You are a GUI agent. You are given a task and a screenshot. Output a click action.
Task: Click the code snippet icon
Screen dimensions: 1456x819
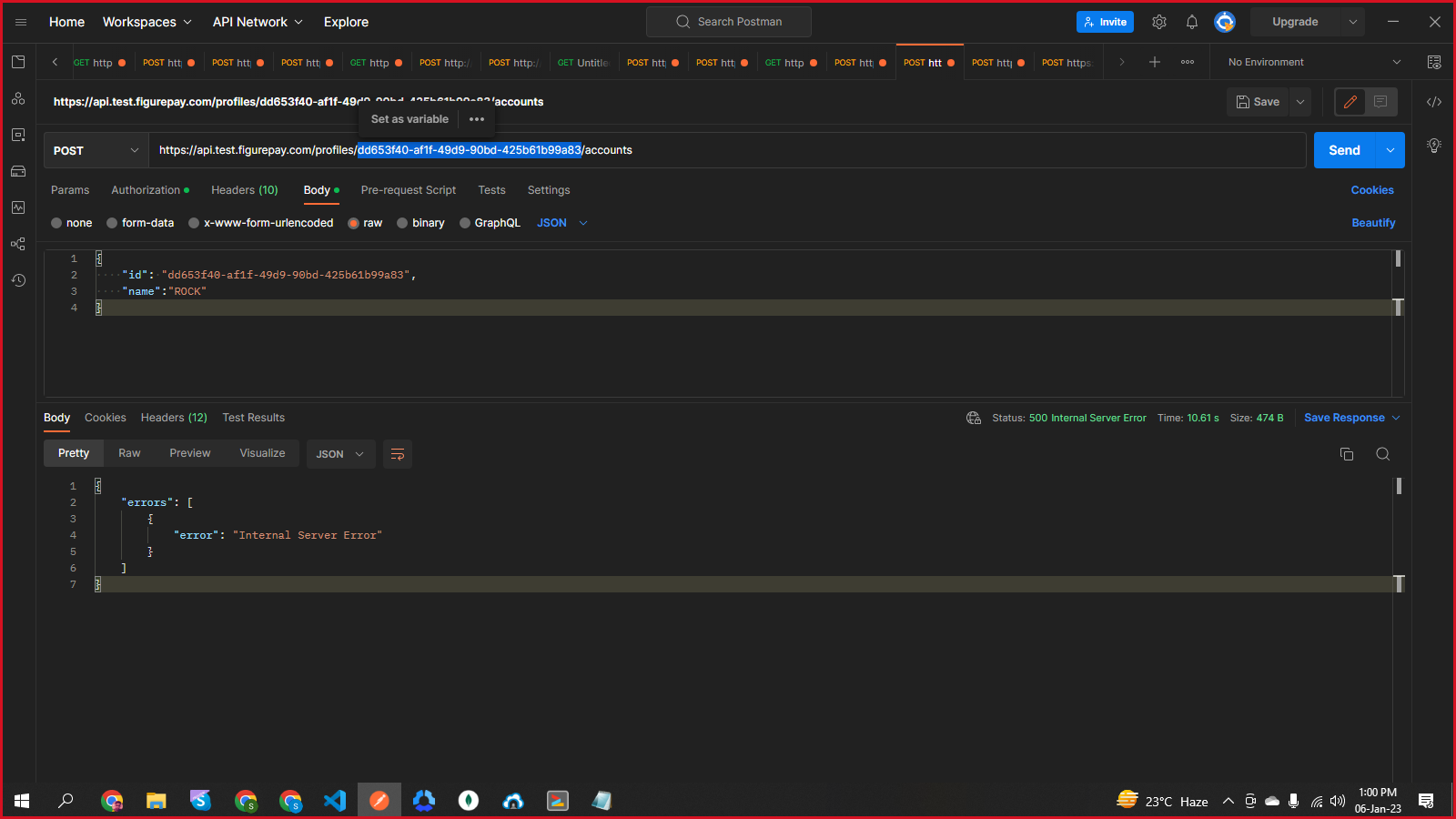1434,102
